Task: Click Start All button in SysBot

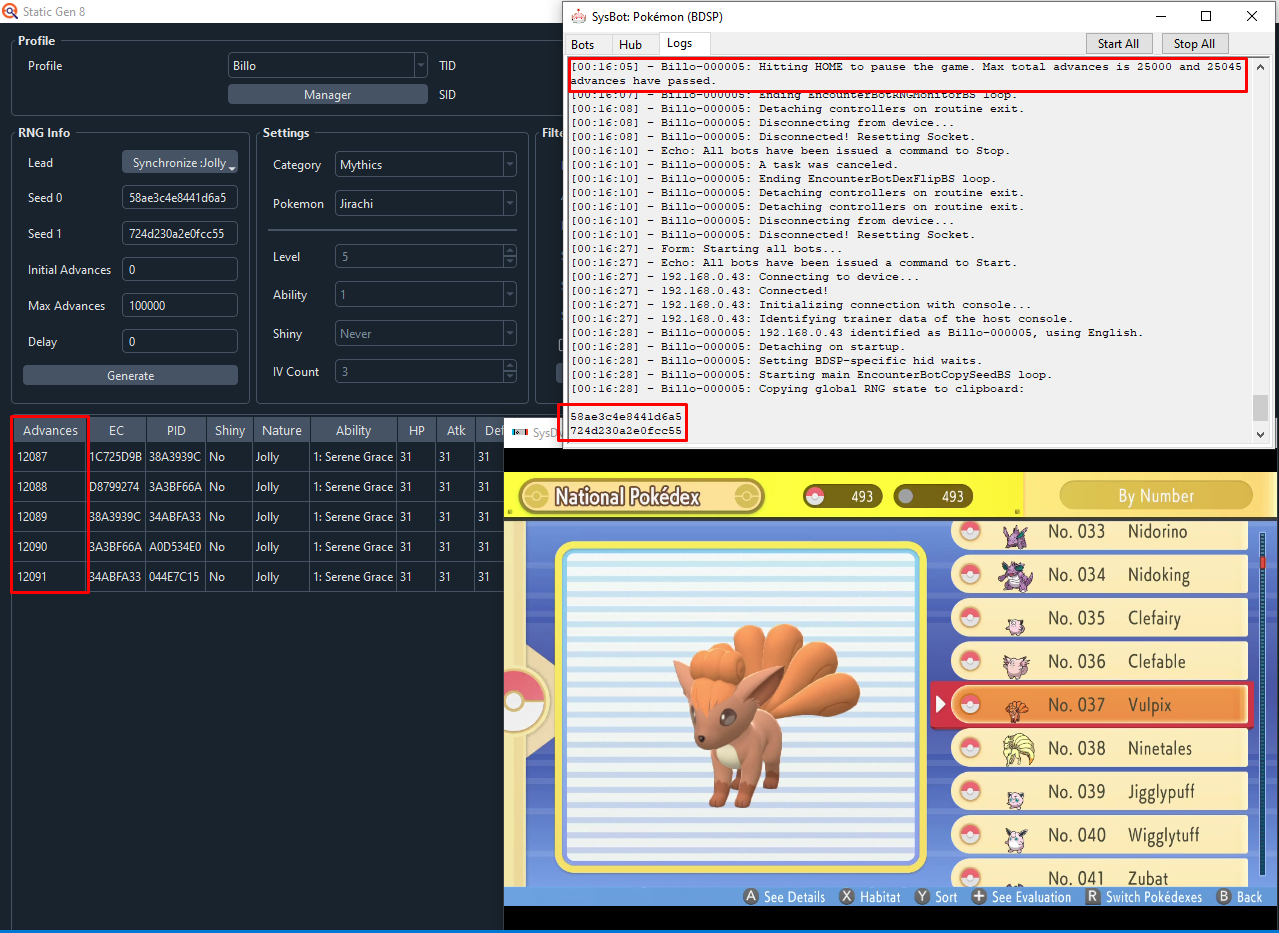Action: pyautogui.click(x=1118, y=44)
